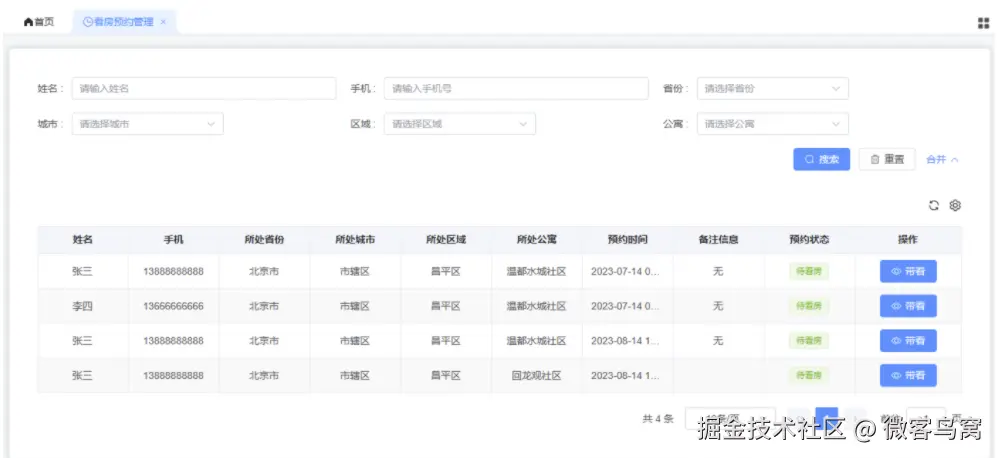Screen dimensions: 998x458
Task: Click the 操作 column header
Action: (908, 240)
